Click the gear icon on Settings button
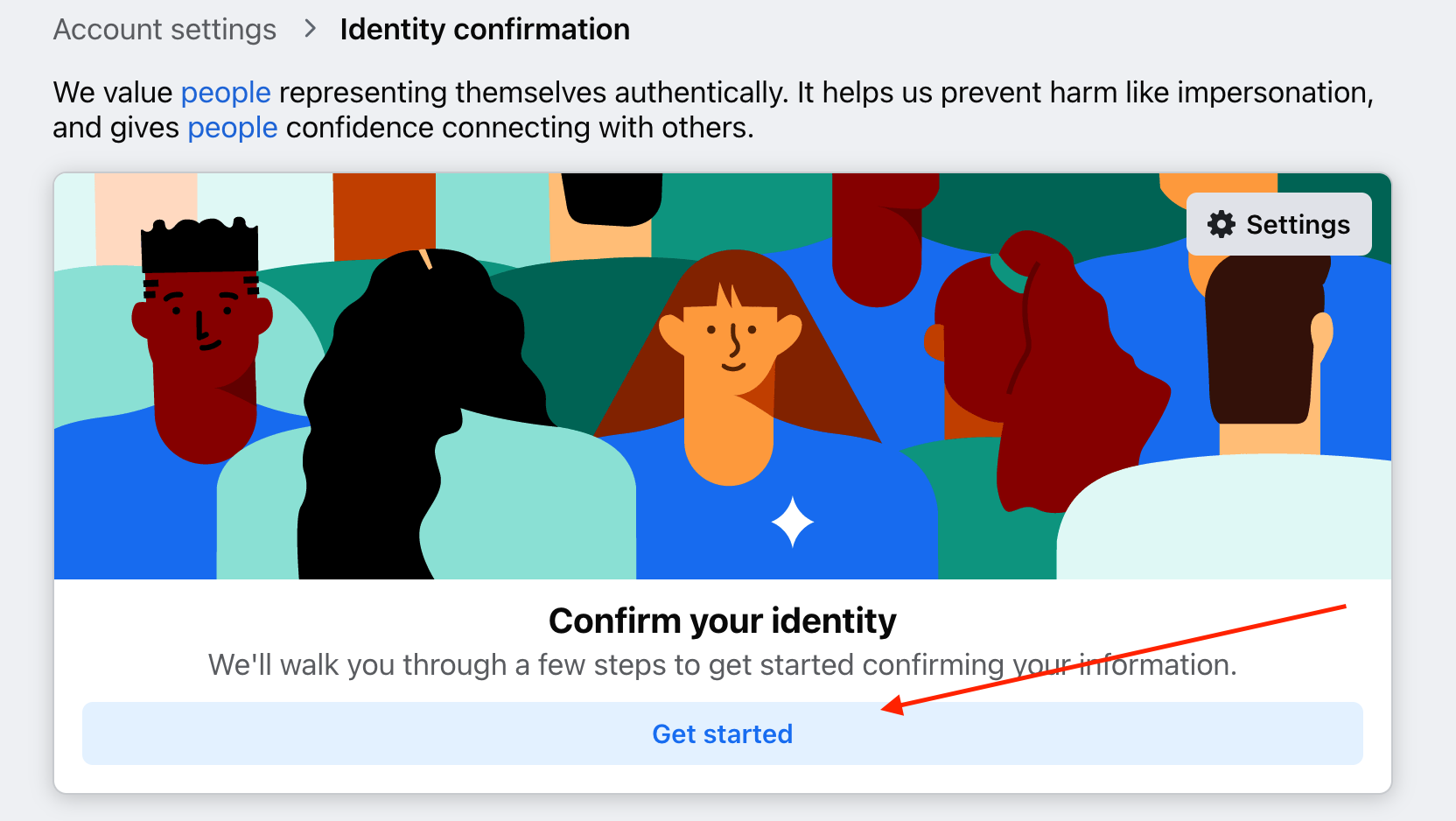 click(1221, 225)
